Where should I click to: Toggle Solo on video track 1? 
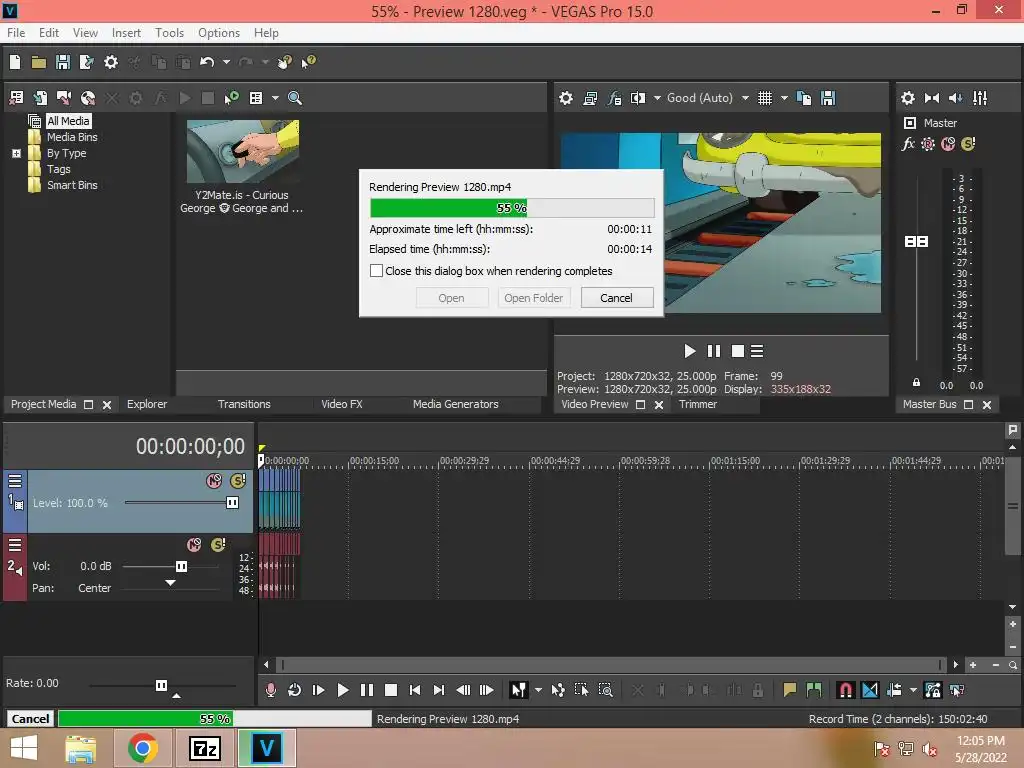point(238,481)
